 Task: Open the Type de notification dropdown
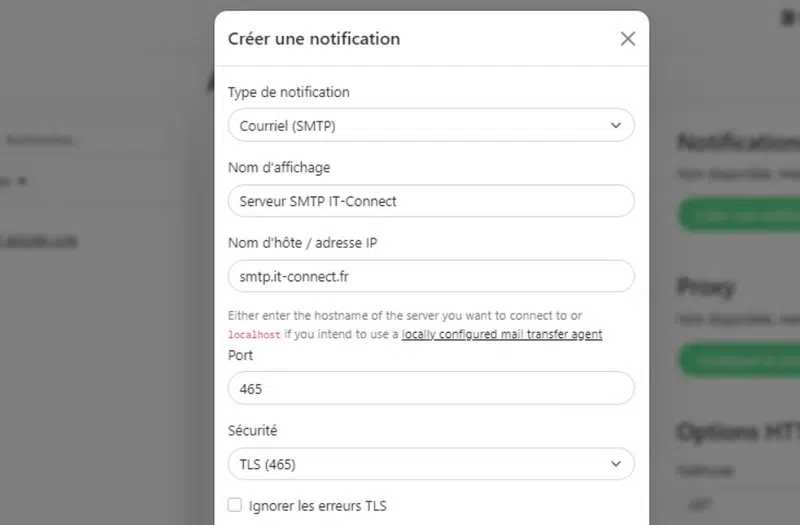pyautogui.click(x=430, y=125)
